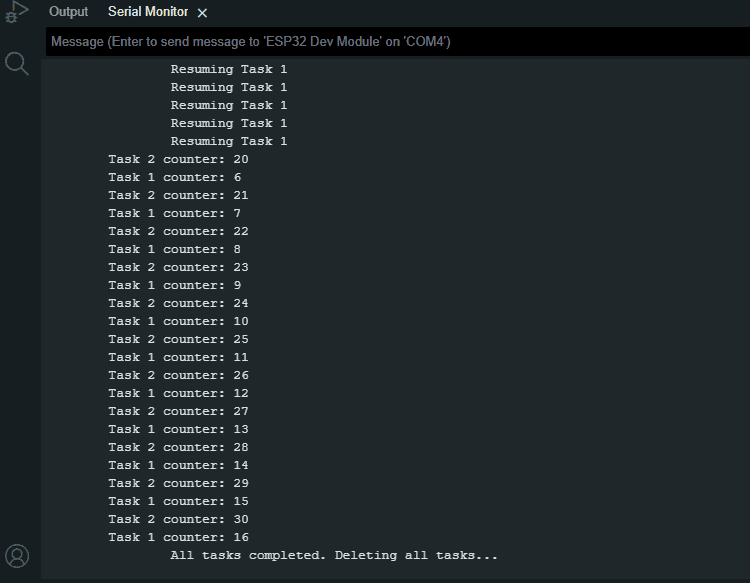This screenshot has height=583, width=750.
Task: Select the 'Task 2 counter: 25' line
Action: pyautogui.click(x=178, y=340)
